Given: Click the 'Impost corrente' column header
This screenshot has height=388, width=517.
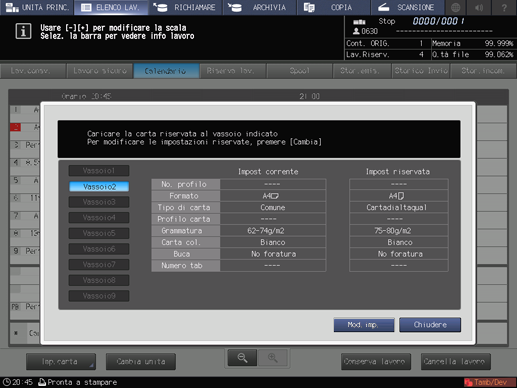Looking at the screenshot, I should point(268,172).
